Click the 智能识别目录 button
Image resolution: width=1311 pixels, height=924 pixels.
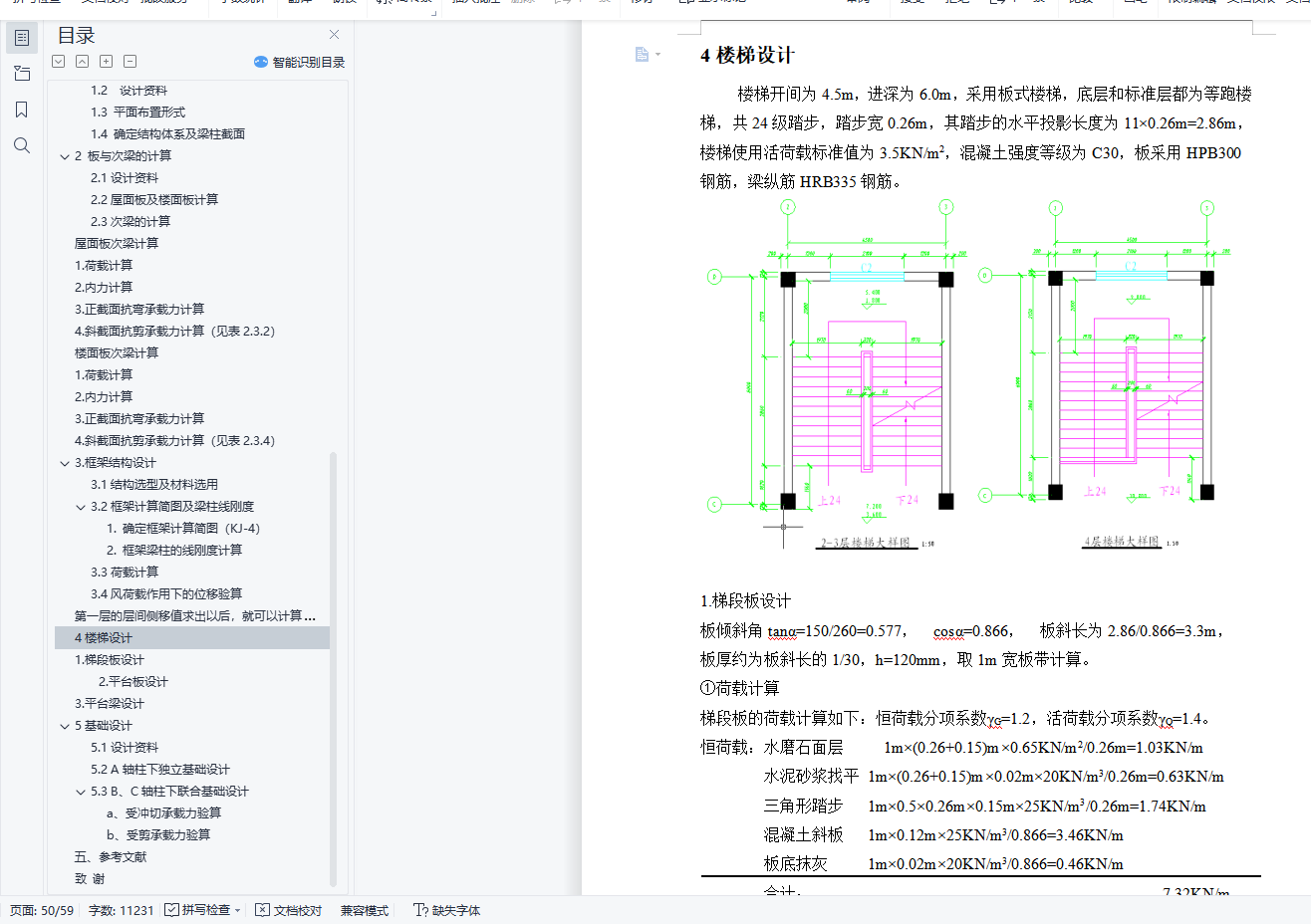[x=300, y=62]
